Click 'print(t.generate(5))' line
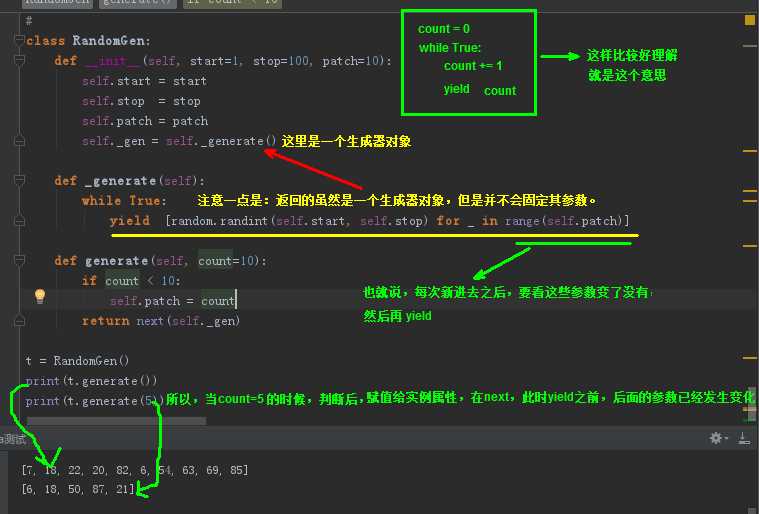 [x=94, y=401]
